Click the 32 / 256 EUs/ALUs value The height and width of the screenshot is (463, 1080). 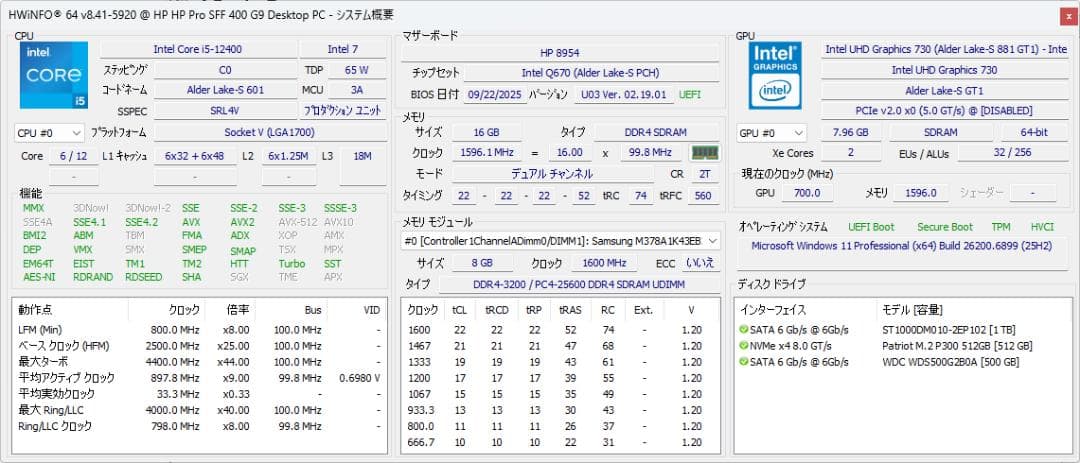1012,153
